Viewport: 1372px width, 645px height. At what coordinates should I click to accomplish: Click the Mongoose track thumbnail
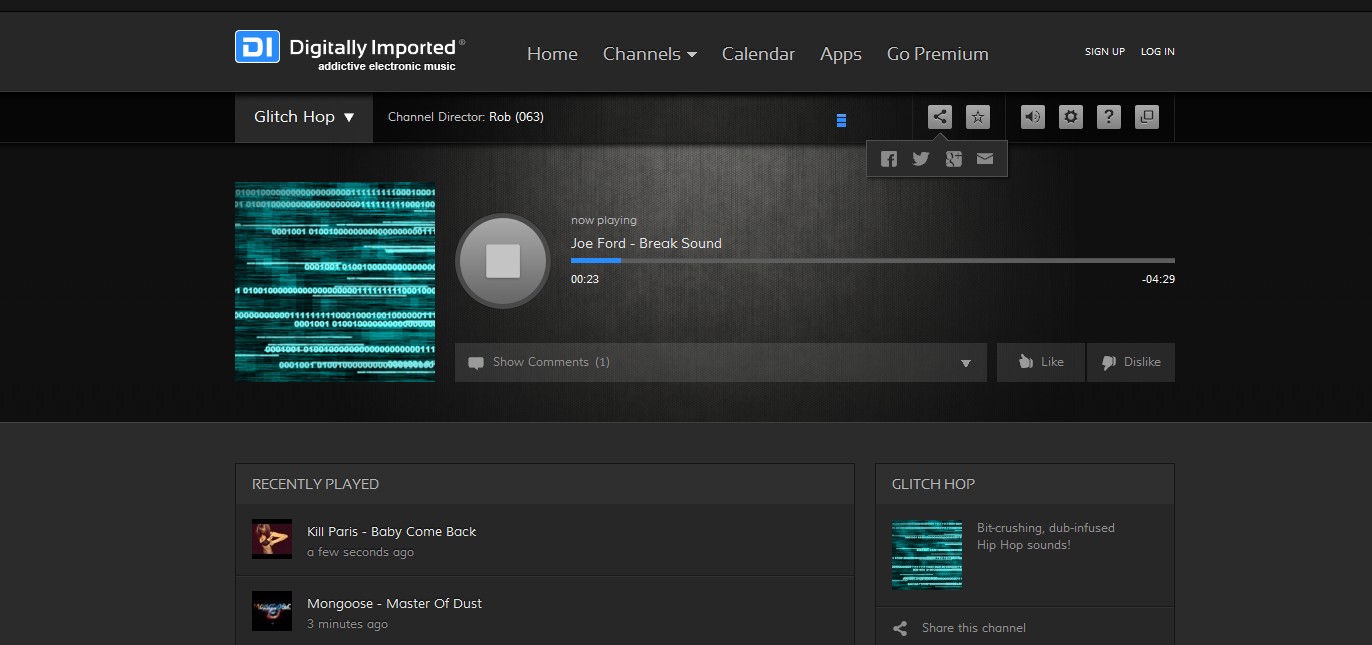272,611
